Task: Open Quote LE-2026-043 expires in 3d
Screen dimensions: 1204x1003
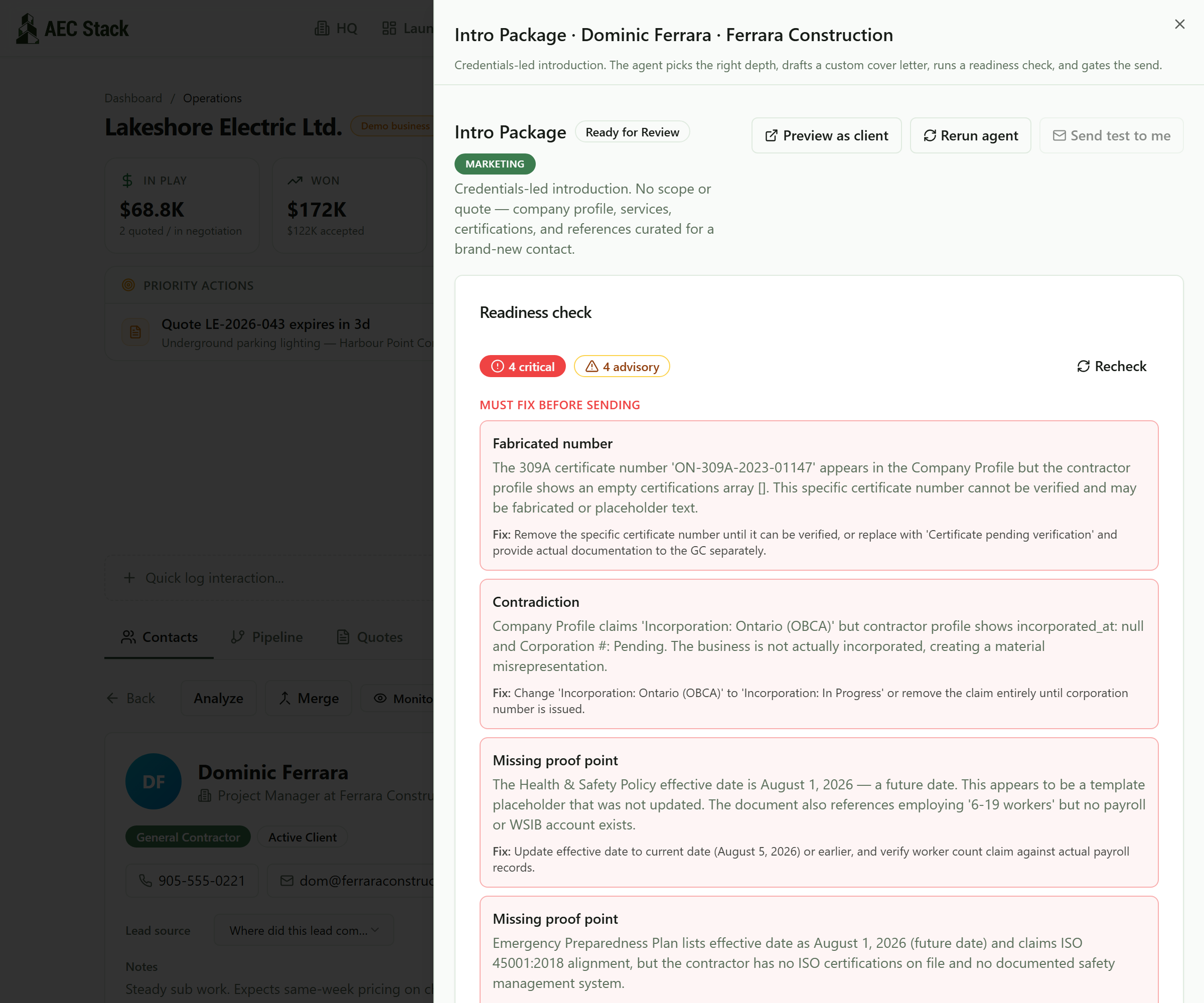Action: 265,324
